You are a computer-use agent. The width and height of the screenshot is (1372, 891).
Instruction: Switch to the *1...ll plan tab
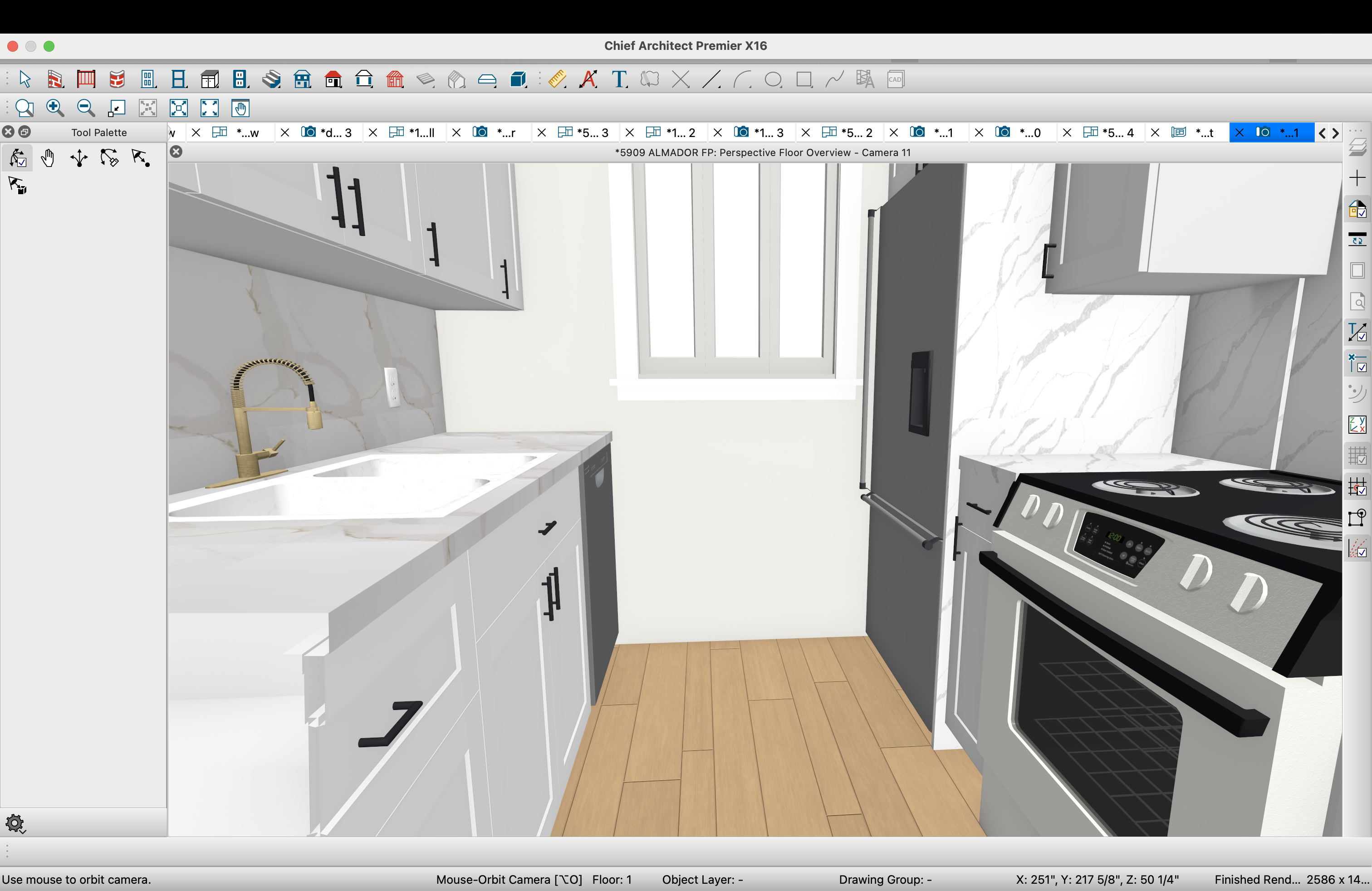click(412, 132)
